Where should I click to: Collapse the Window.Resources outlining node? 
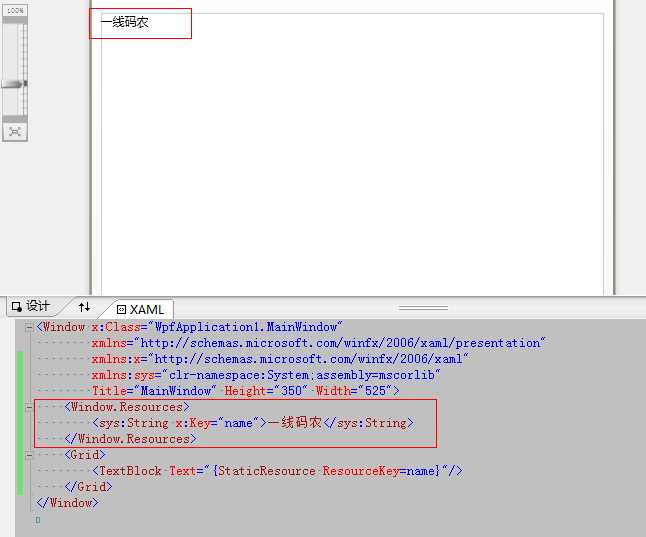coord(29,408)
